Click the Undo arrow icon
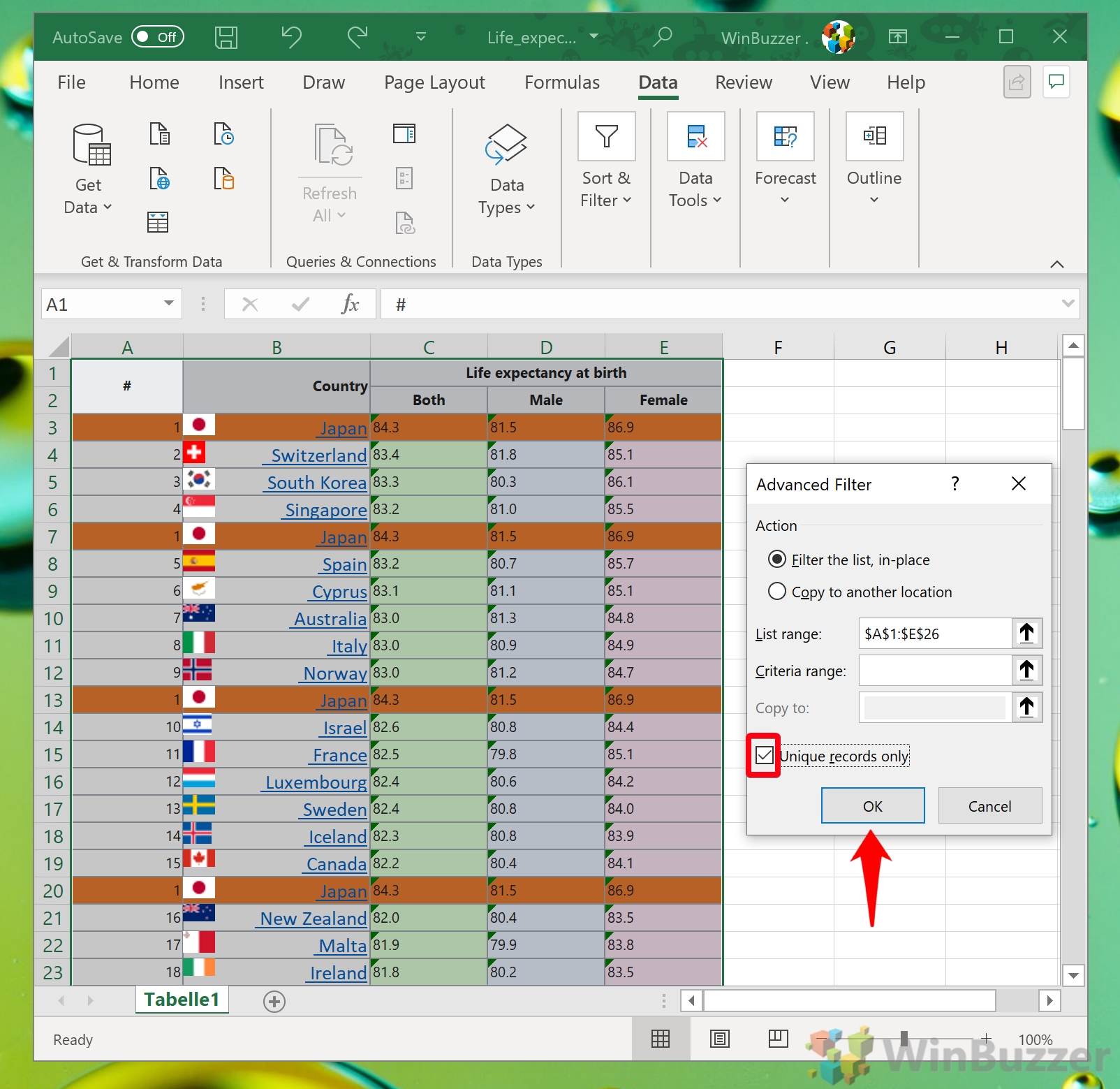Screen dimensions: 1120x1089 pos(291,37)
